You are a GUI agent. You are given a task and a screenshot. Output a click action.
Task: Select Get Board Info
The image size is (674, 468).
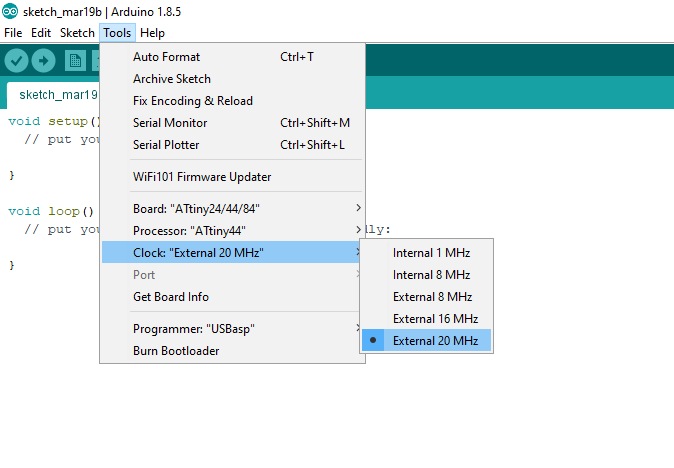(x=171, y=297)
